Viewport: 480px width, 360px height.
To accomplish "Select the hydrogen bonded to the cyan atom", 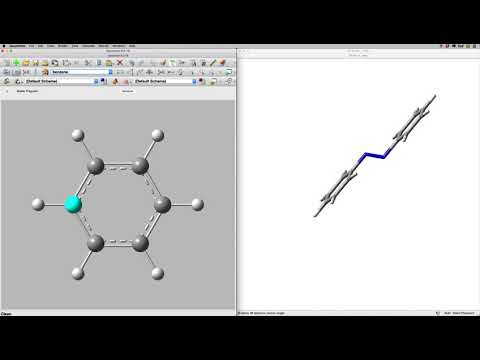I will coord(38,204).
